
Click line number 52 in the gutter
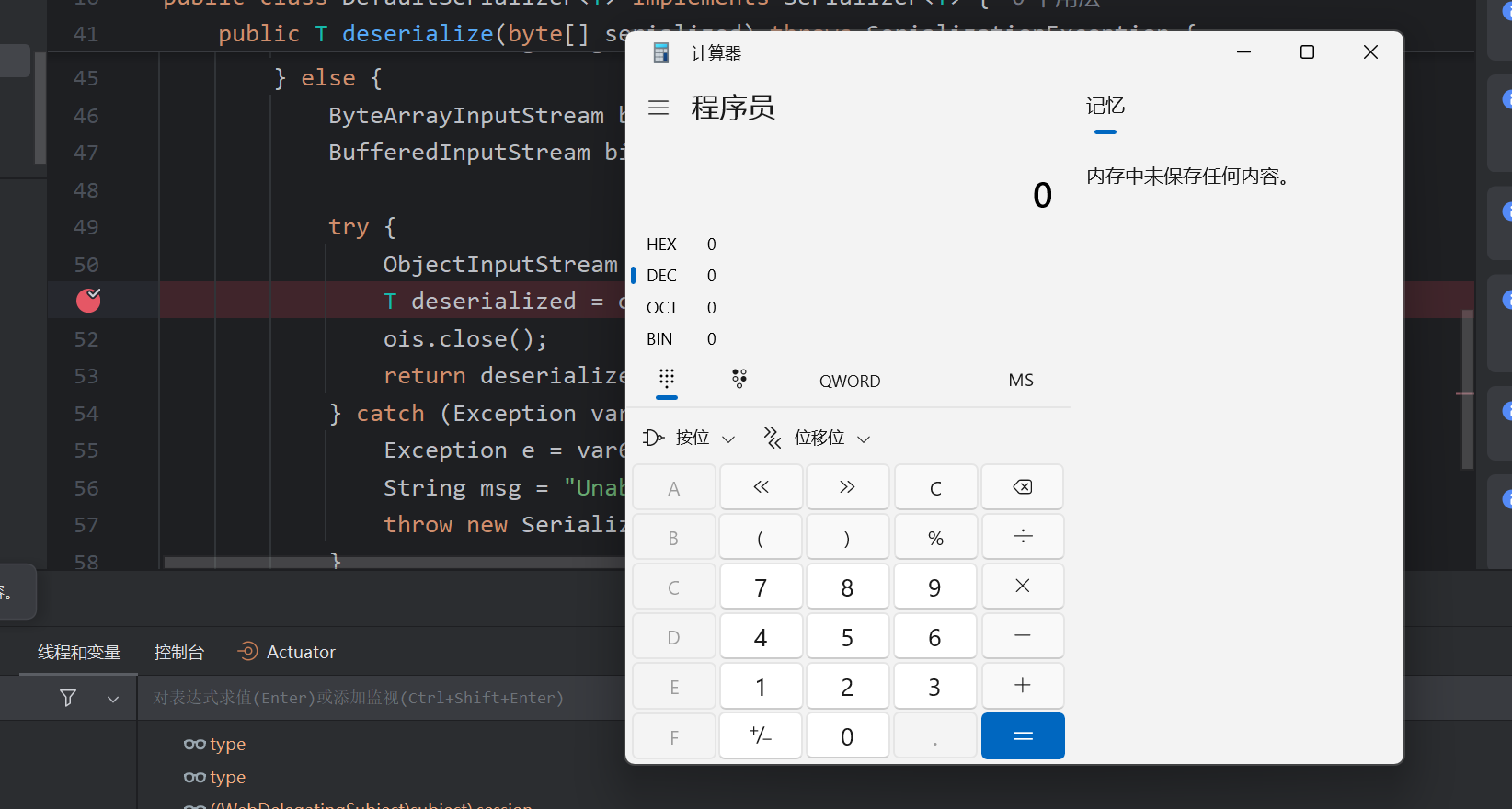(x=86, y=339)
